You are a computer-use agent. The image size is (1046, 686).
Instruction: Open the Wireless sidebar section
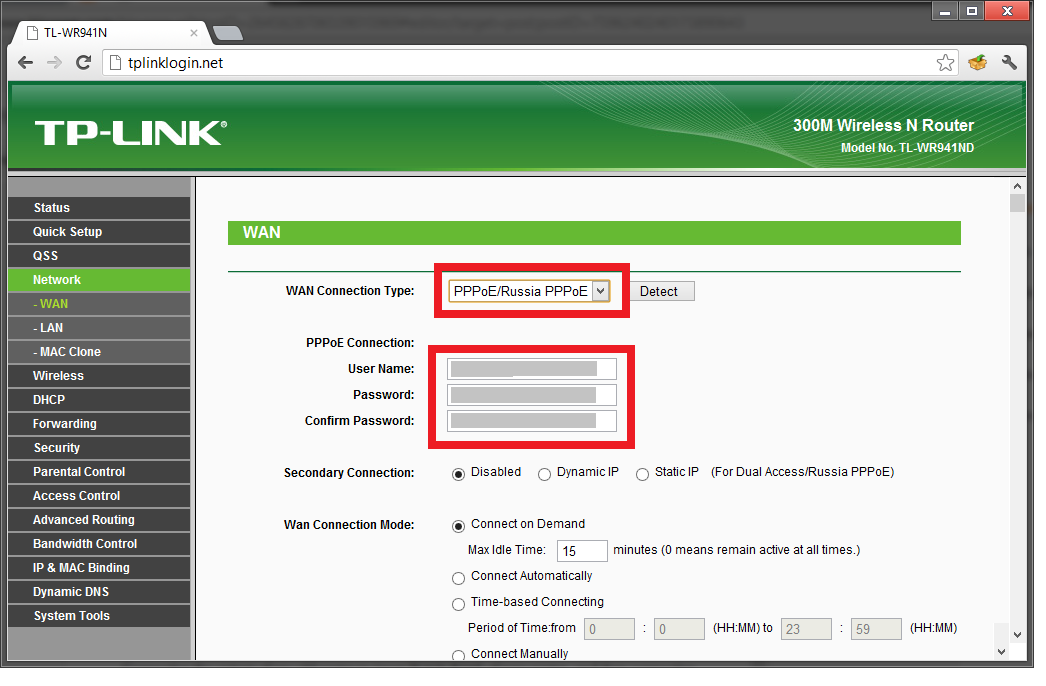coord(99,376)
